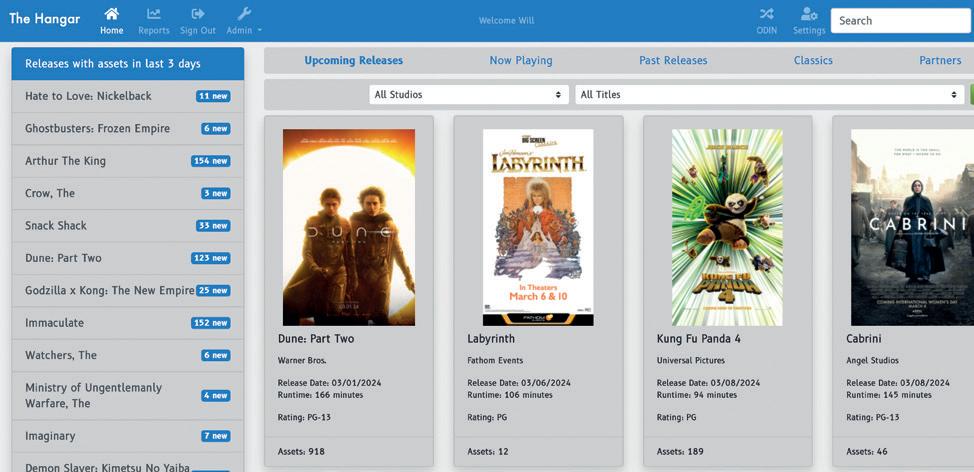Viewport: 974px width, 472px height.
Task: Switch to Upcoming Releases tab
Action: click(353, 60)
